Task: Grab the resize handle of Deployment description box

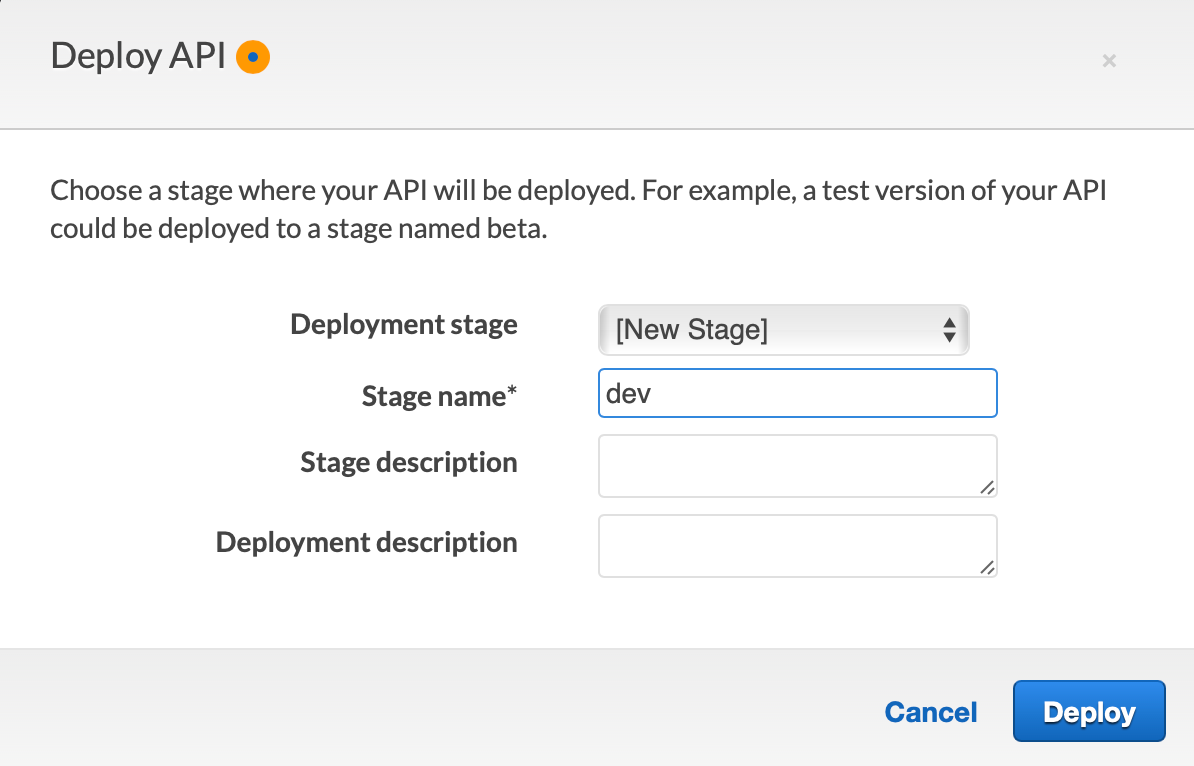Action: [x=987, y=567]
